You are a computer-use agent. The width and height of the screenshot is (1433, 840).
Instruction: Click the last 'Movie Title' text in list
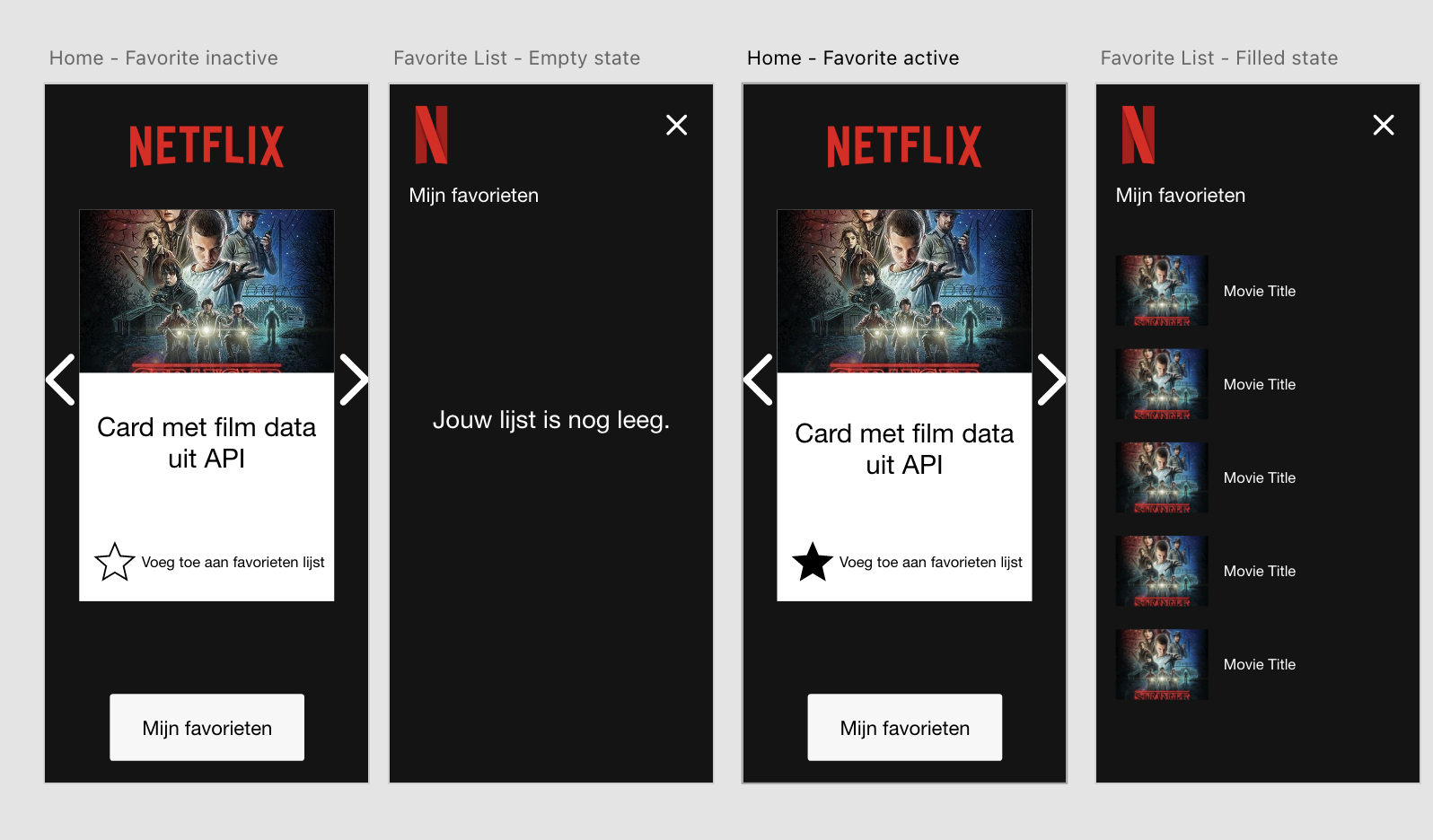[x=1260, y=665]
